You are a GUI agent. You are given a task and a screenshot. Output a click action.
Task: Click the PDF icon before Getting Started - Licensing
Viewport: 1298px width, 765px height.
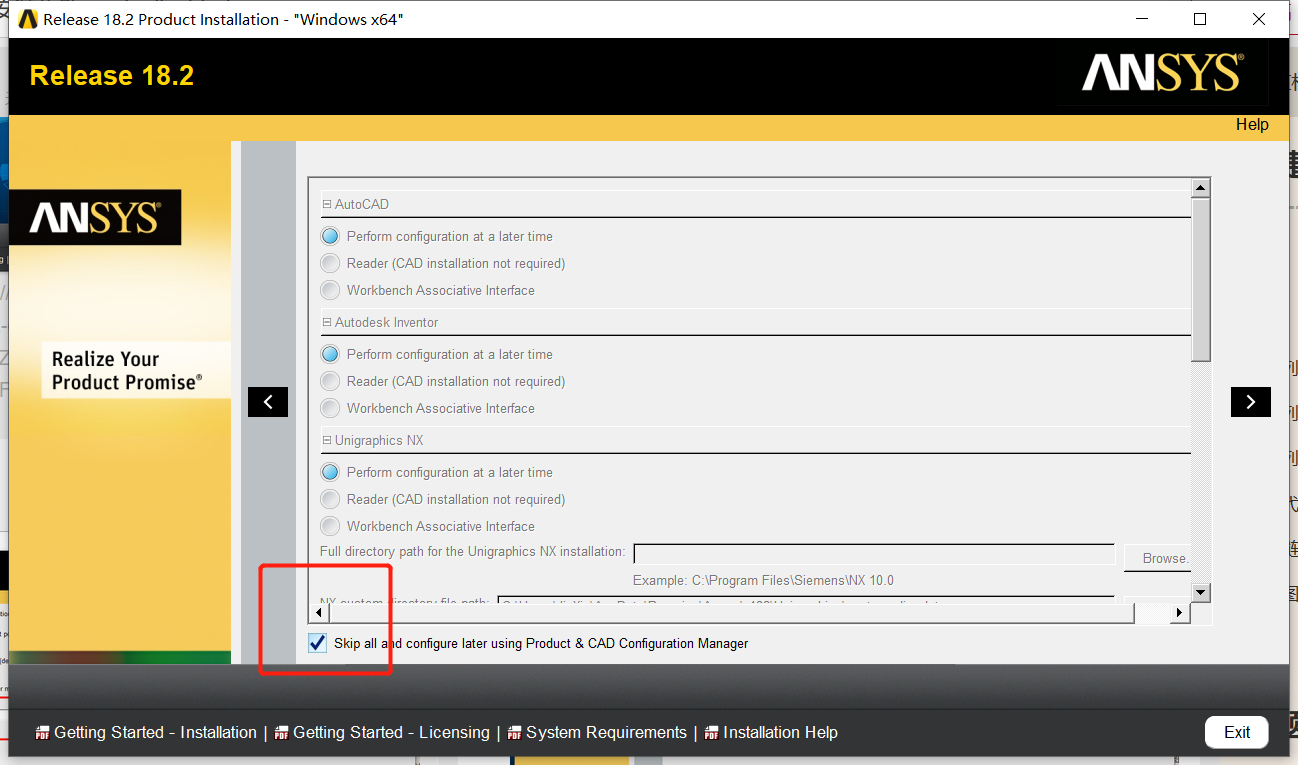click(281, 733)
